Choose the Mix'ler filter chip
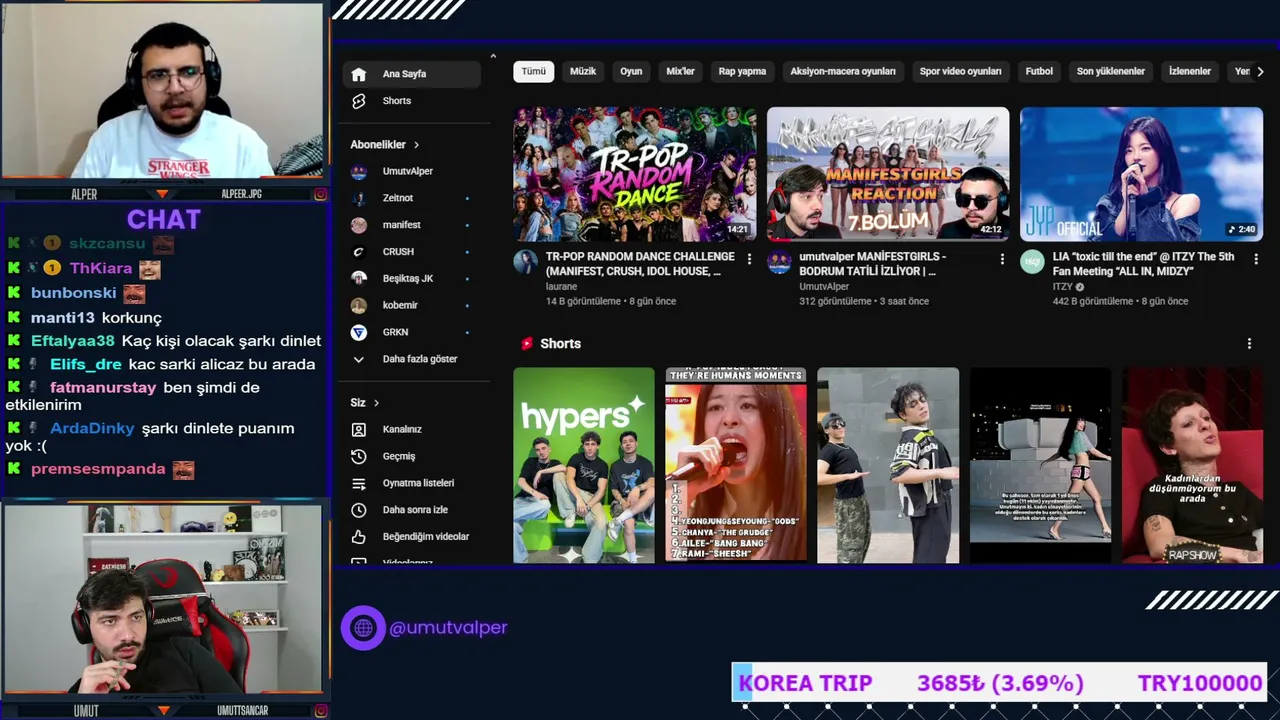 click(680, 72)
